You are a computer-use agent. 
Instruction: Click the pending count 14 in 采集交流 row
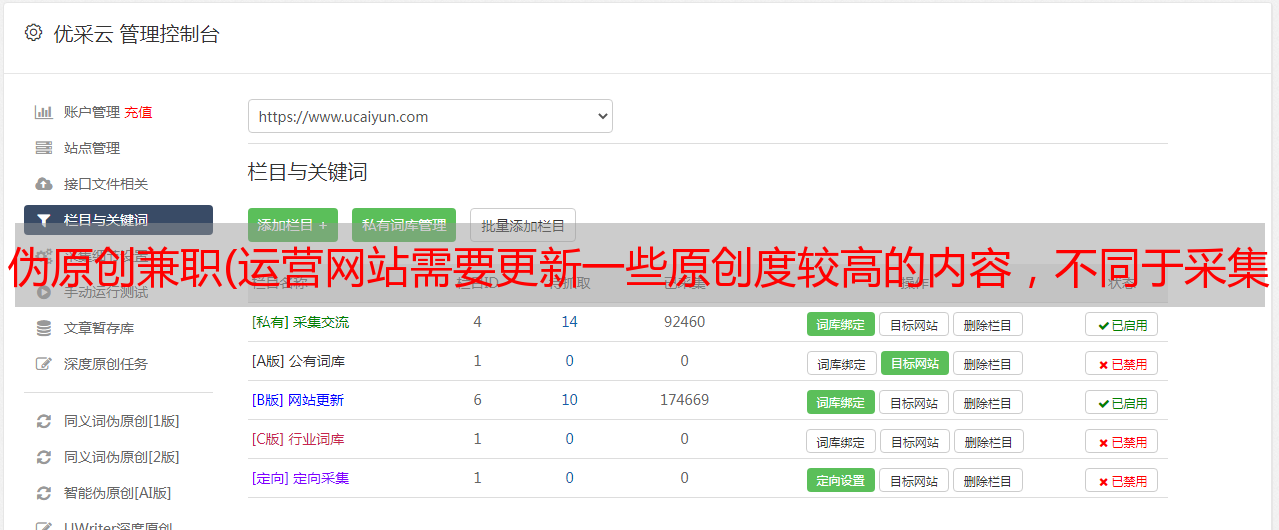coord(570,322)
